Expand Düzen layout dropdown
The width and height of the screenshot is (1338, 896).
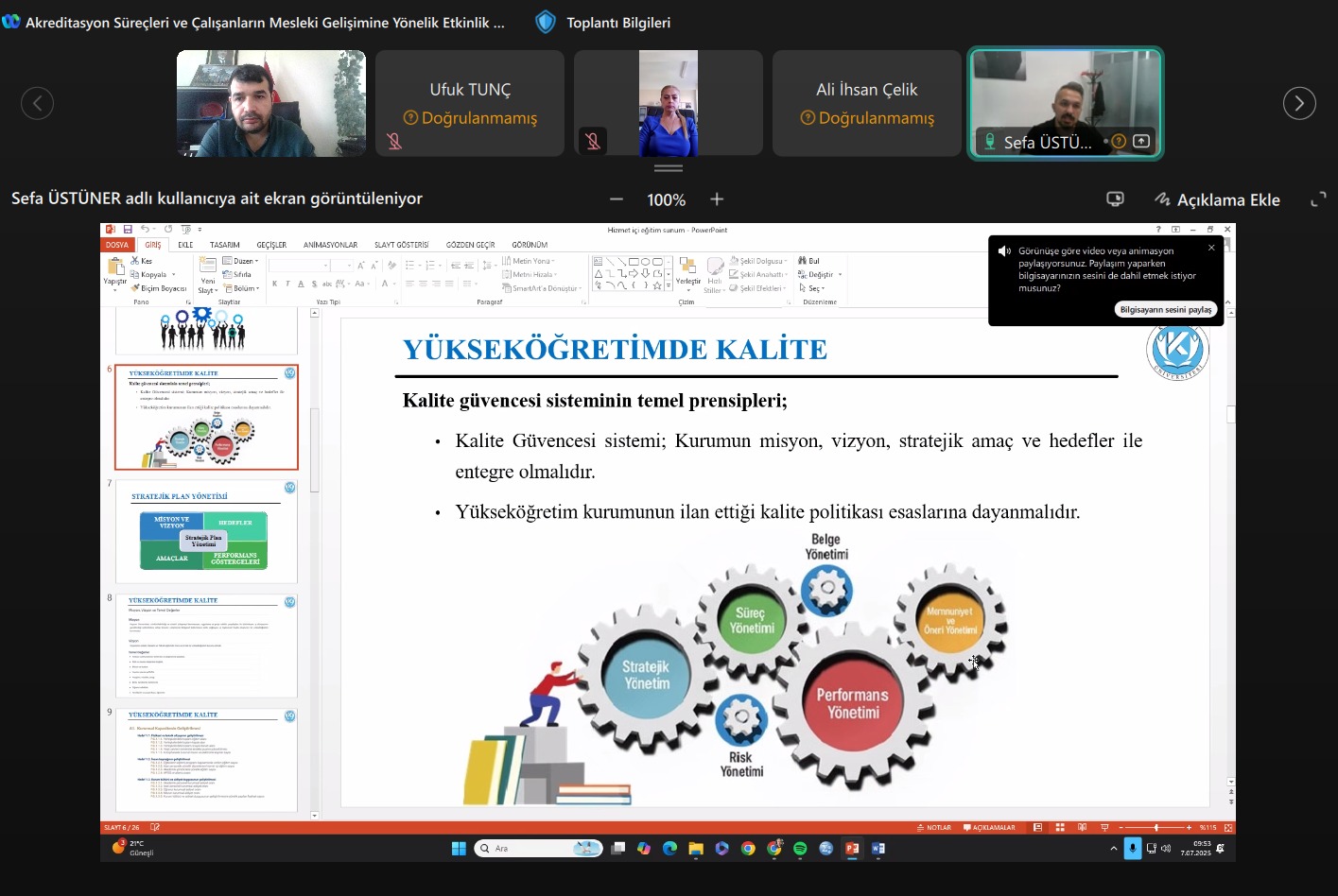241,261
